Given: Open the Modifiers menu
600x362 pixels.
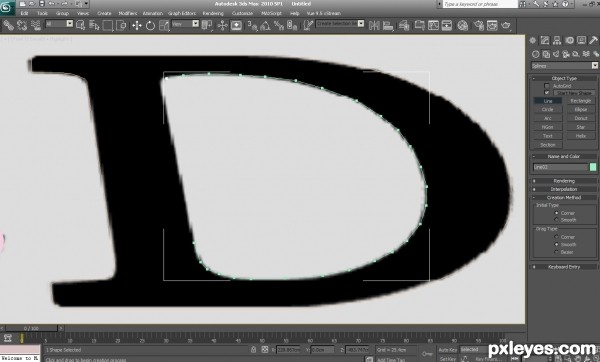Looking at the screenshot, I should 128,13.
